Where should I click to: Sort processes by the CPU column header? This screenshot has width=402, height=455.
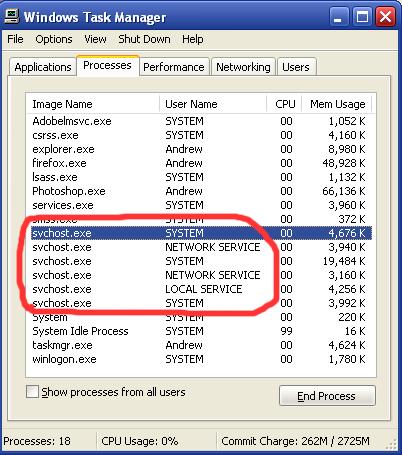(x=284, y=104)
